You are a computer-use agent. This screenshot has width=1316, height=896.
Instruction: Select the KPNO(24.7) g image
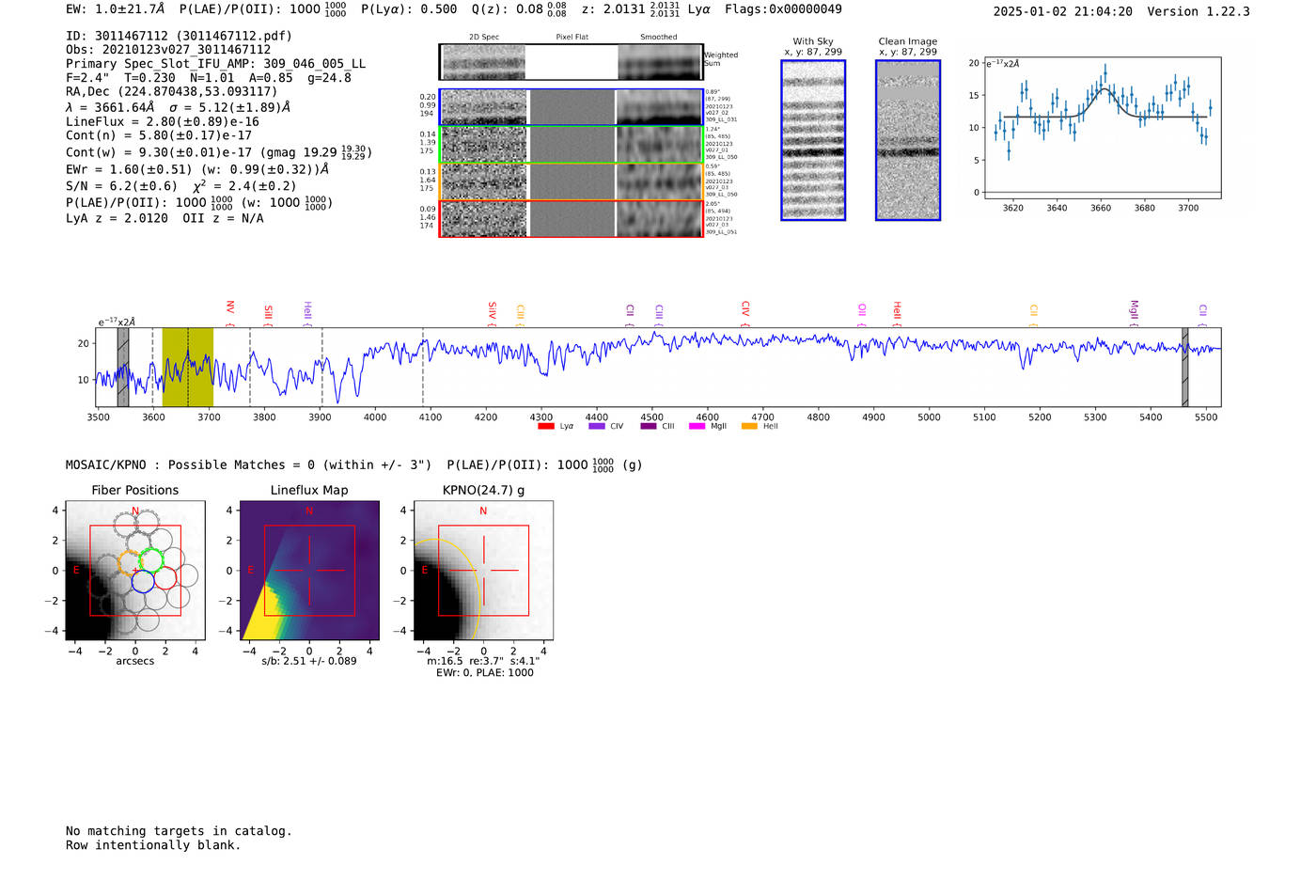click(x=483, y=571)
